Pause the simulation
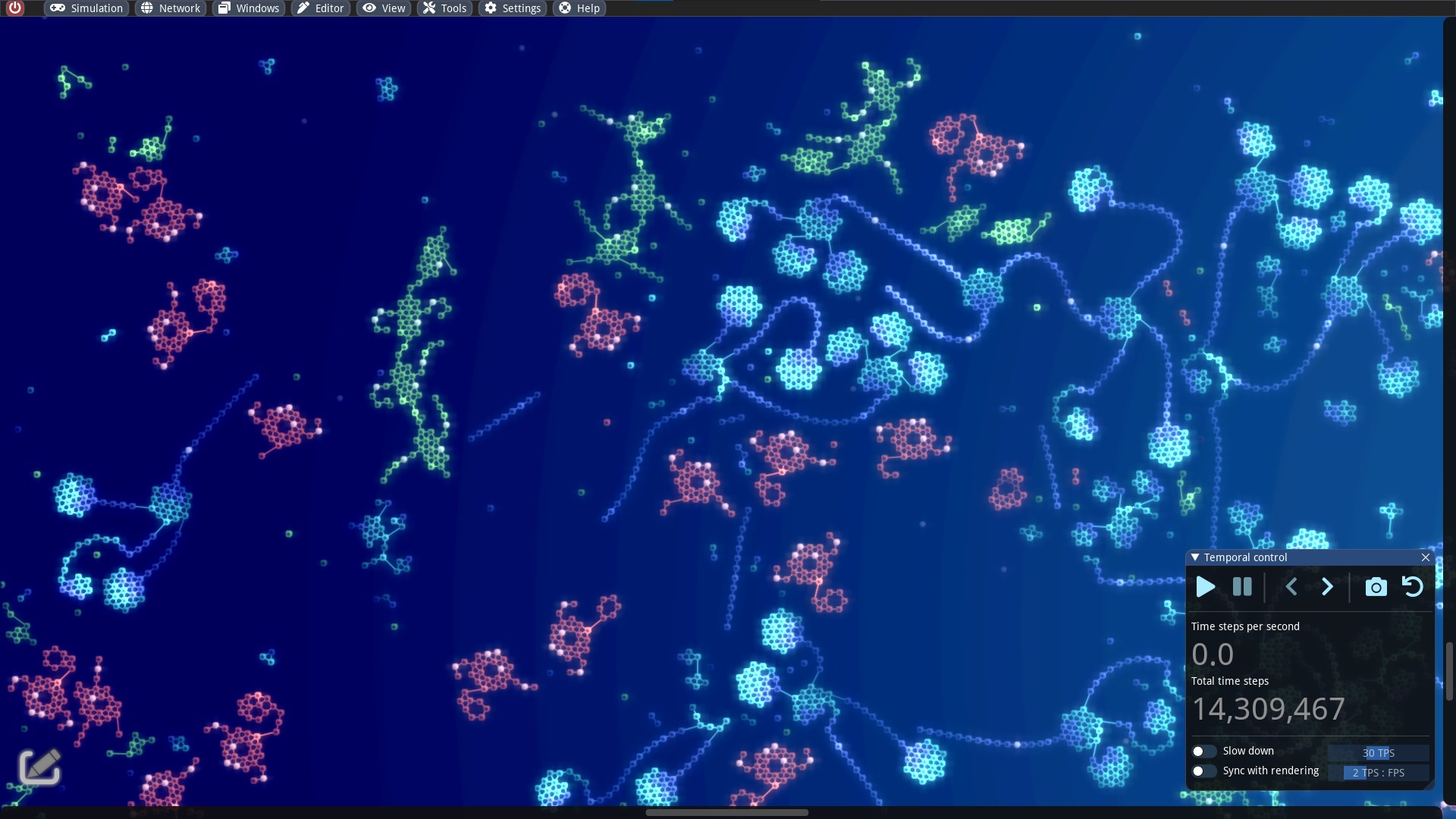 tap(1242, 587)
